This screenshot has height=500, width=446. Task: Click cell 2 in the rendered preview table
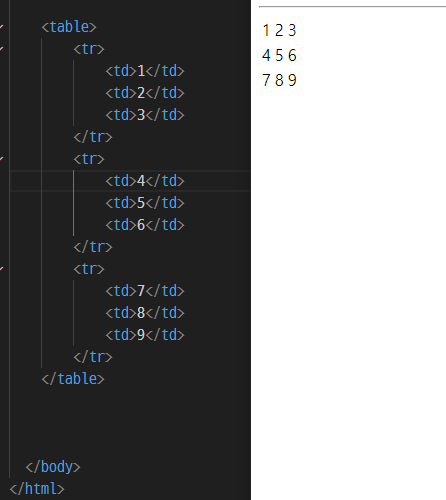279,30
